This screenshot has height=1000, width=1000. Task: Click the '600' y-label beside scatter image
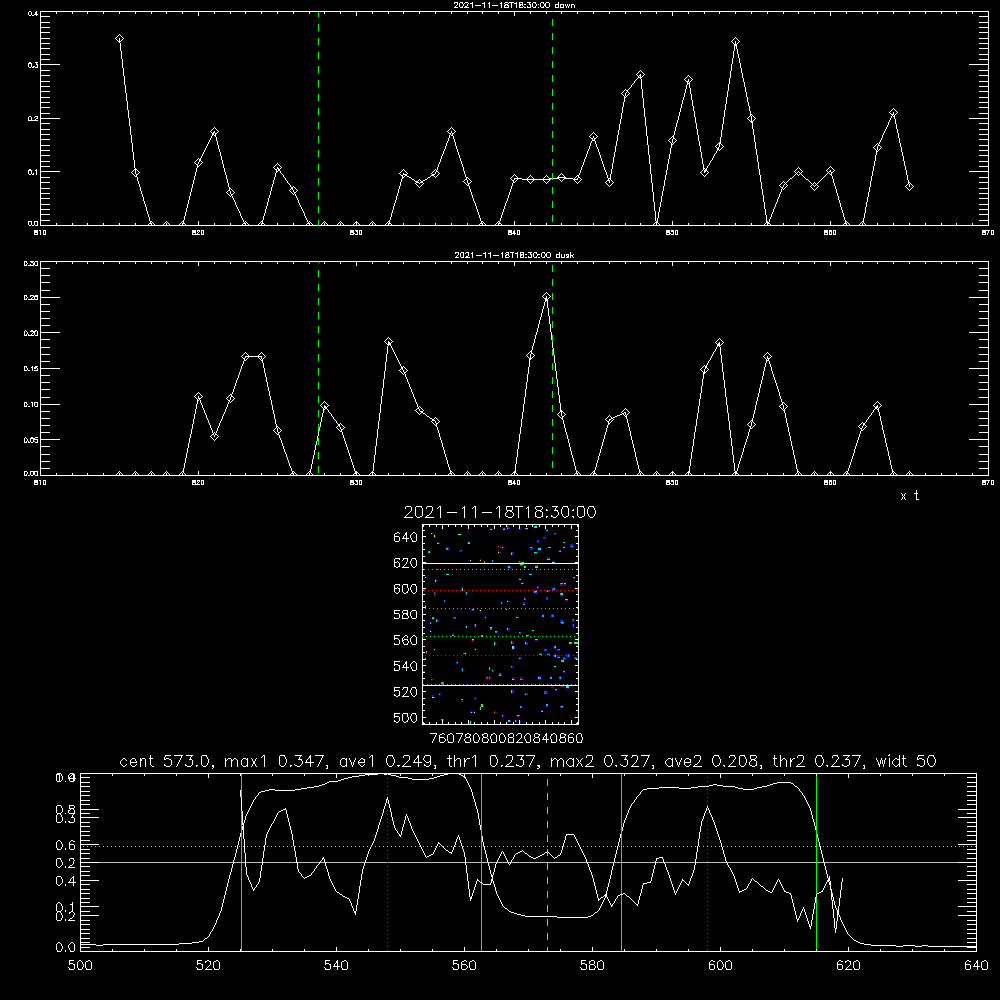point(406,589)
